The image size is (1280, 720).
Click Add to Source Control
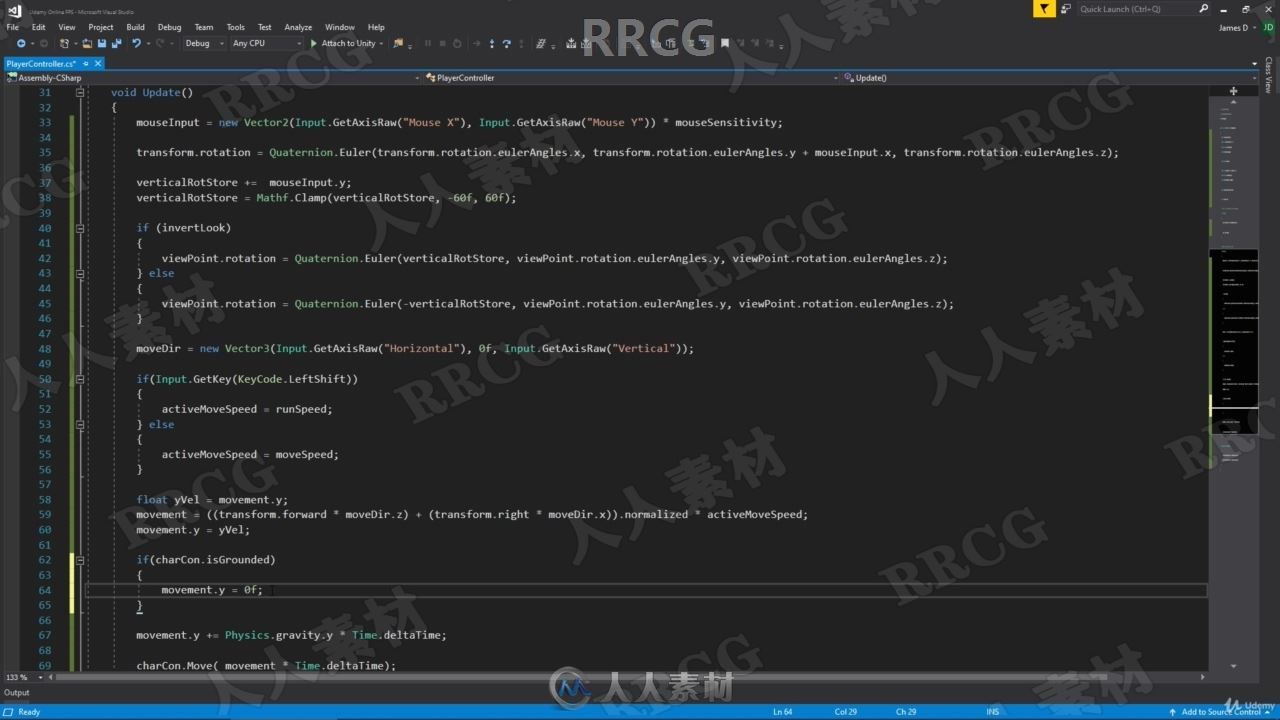[1221, 712]
